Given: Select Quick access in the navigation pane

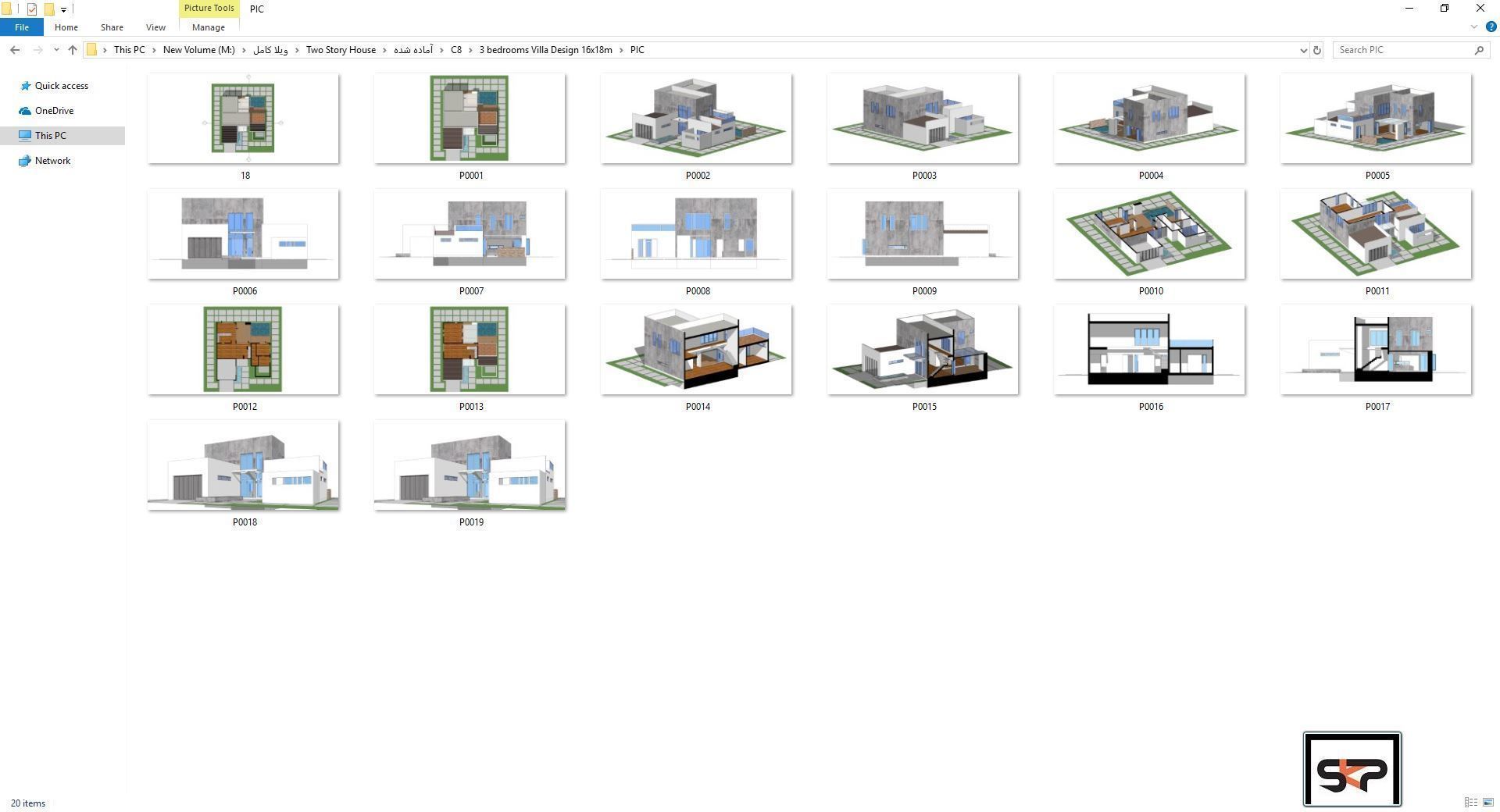Looking at the screenshot, I should coord(62,86).
